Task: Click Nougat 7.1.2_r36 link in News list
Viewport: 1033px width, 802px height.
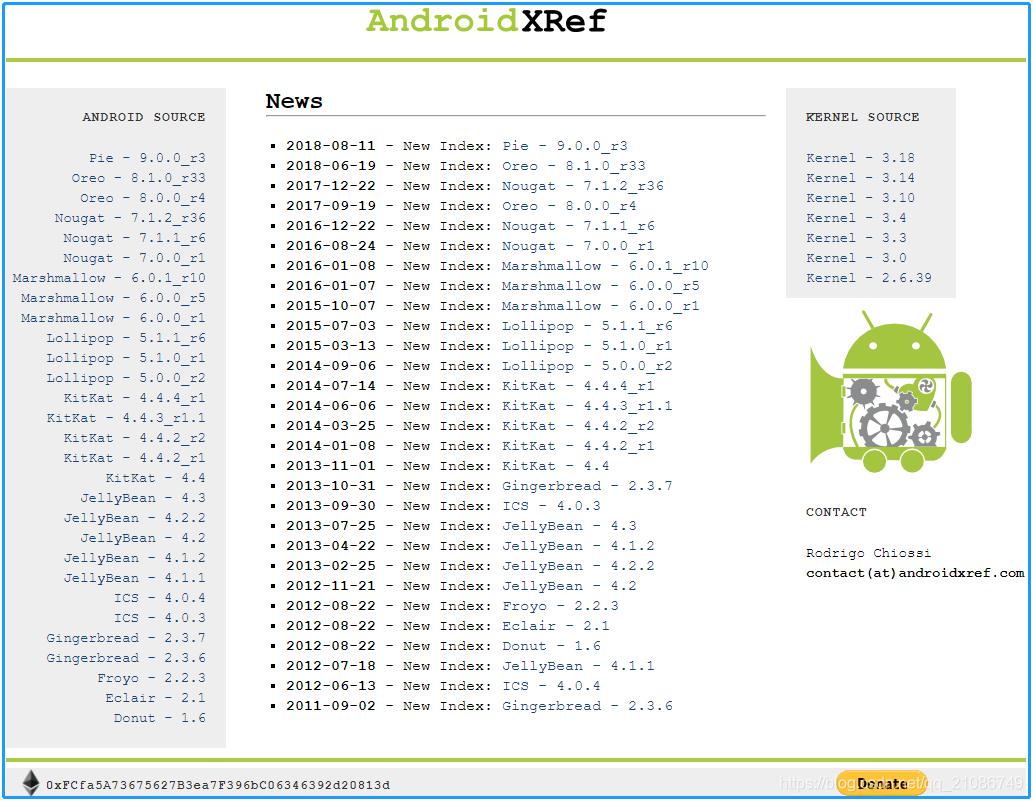Action: click(x=582, y=186)
